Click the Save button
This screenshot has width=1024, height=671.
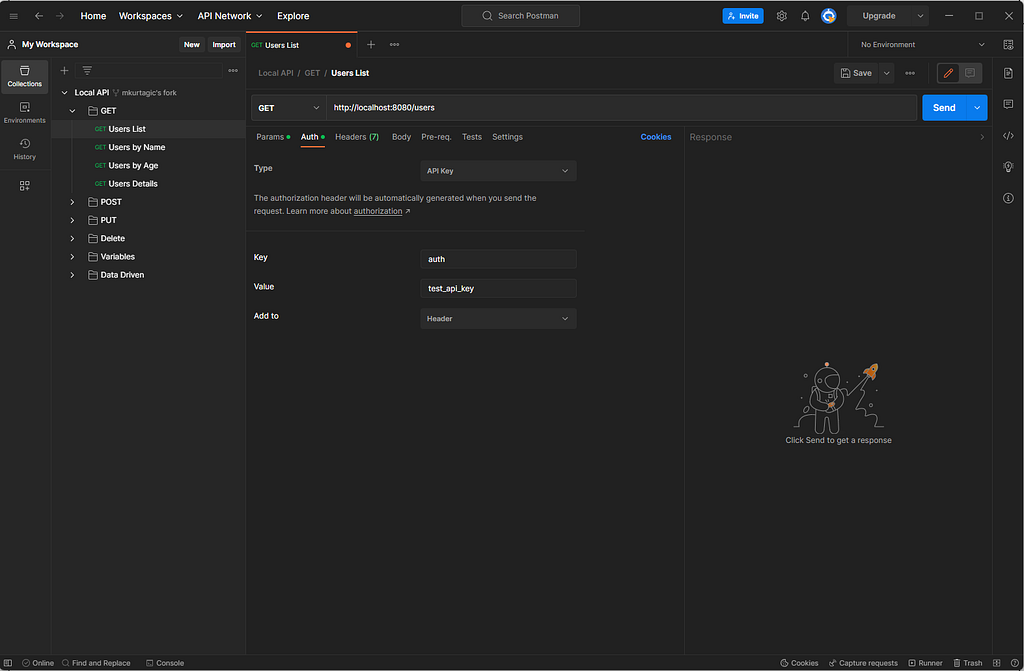(856, 73)
